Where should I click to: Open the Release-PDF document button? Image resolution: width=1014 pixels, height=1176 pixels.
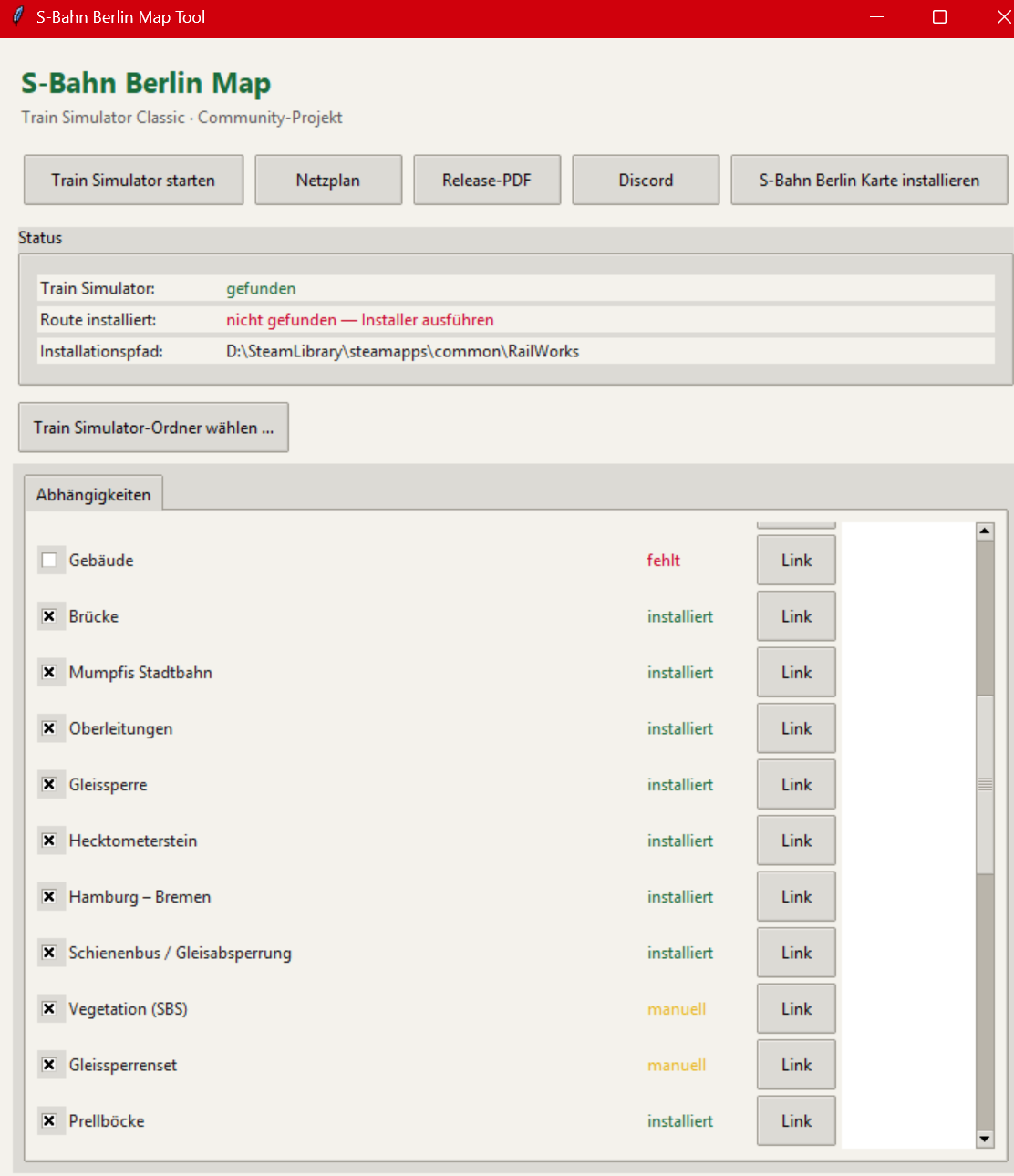coord(487,180)
